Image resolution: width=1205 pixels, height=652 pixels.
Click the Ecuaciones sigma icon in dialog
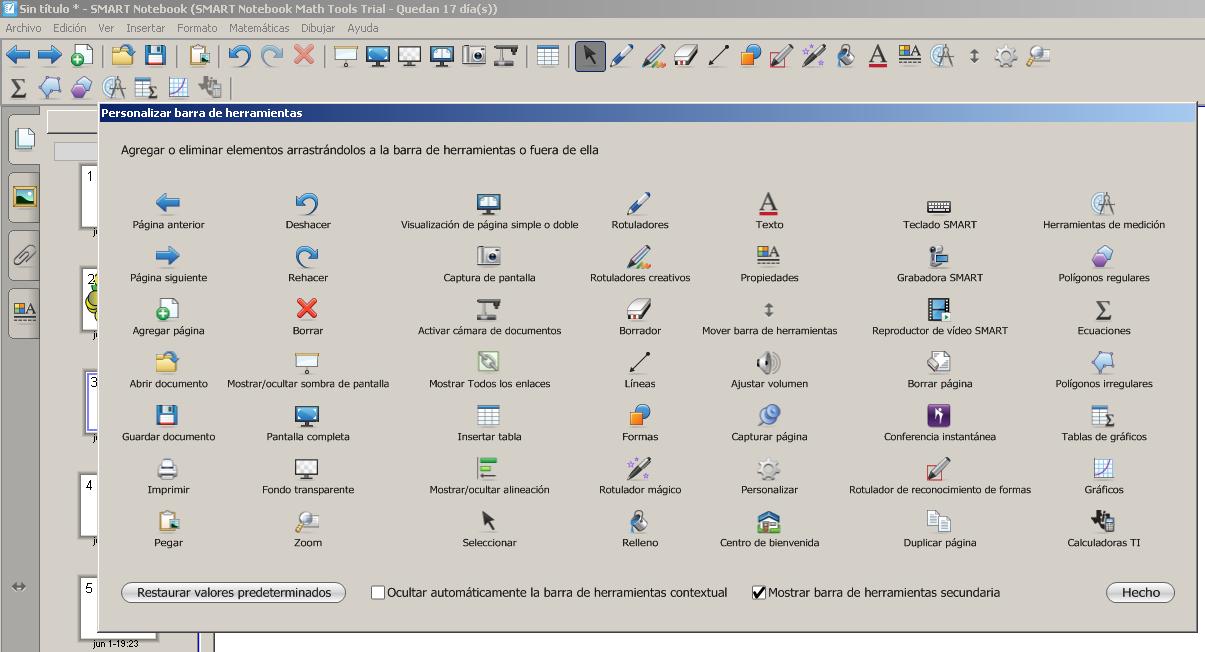[x=1103, y=309]
